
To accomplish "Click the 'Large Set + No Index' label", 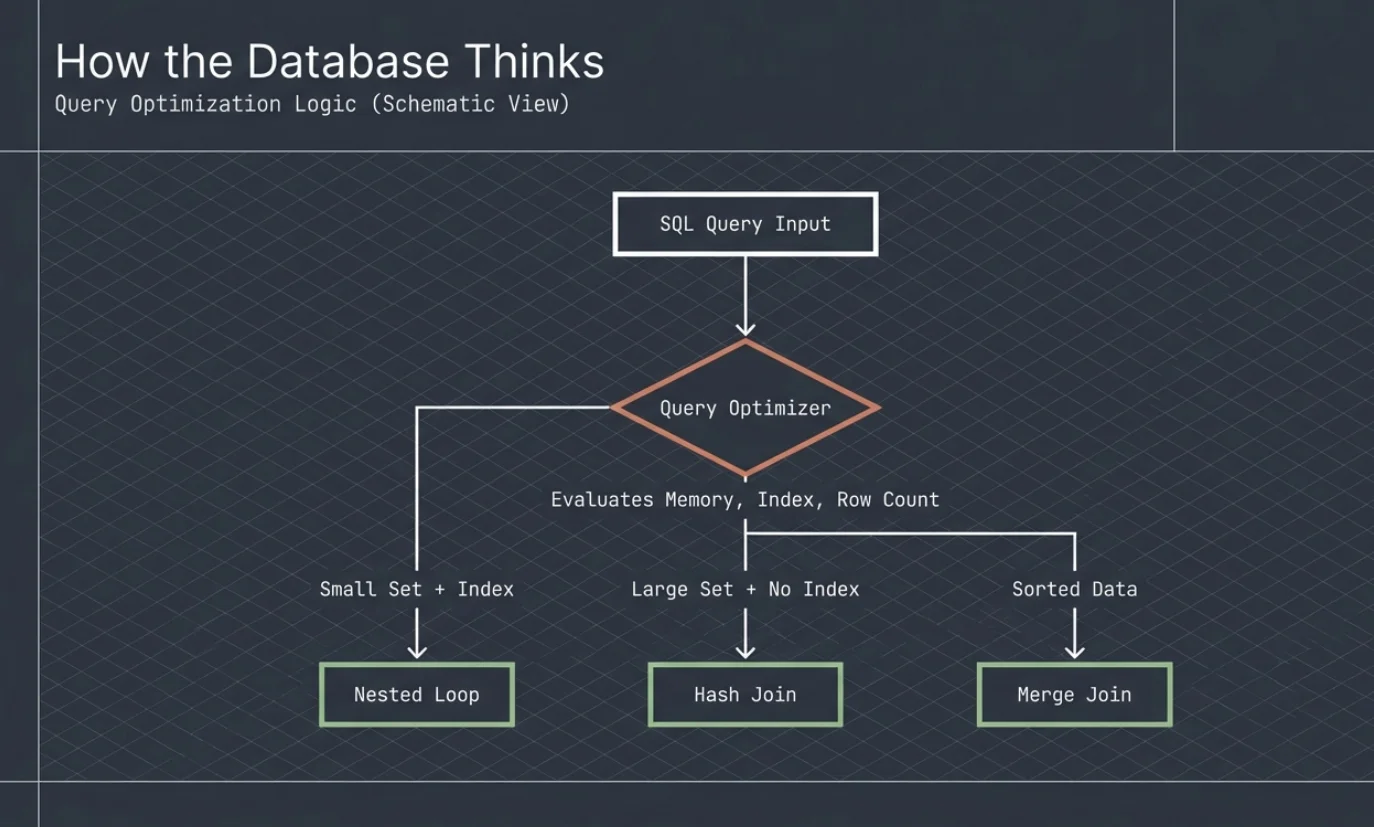I will tap(745, 589).
